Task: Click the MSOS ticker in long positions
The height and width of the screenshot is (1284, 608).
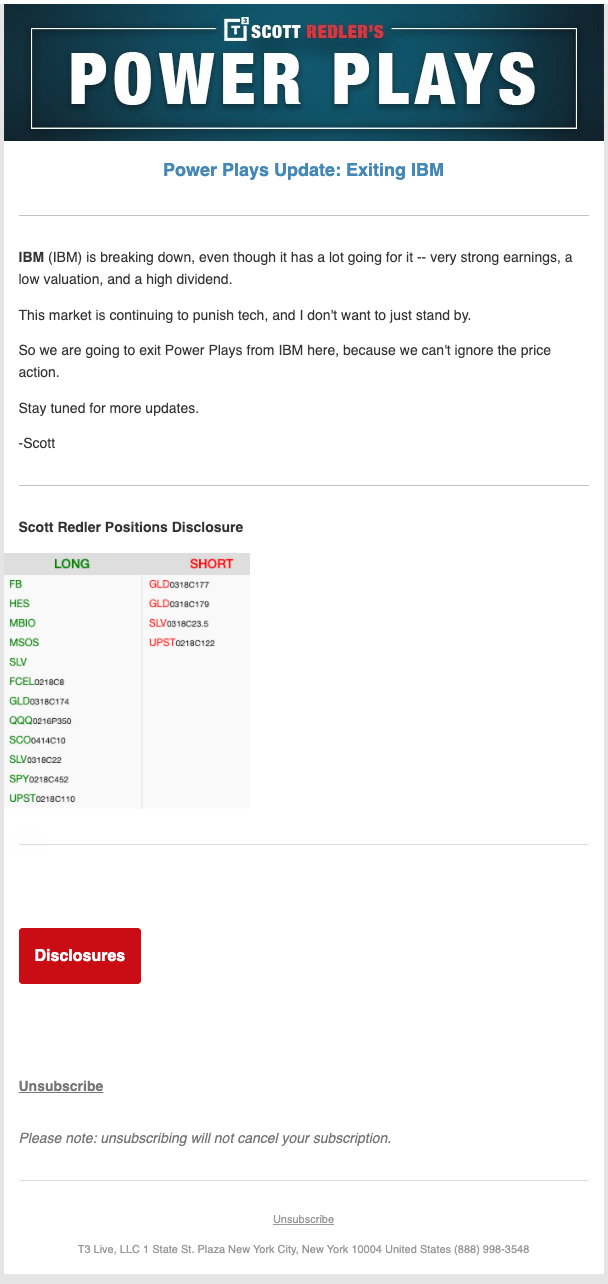Action: click(x=24, y=643)
